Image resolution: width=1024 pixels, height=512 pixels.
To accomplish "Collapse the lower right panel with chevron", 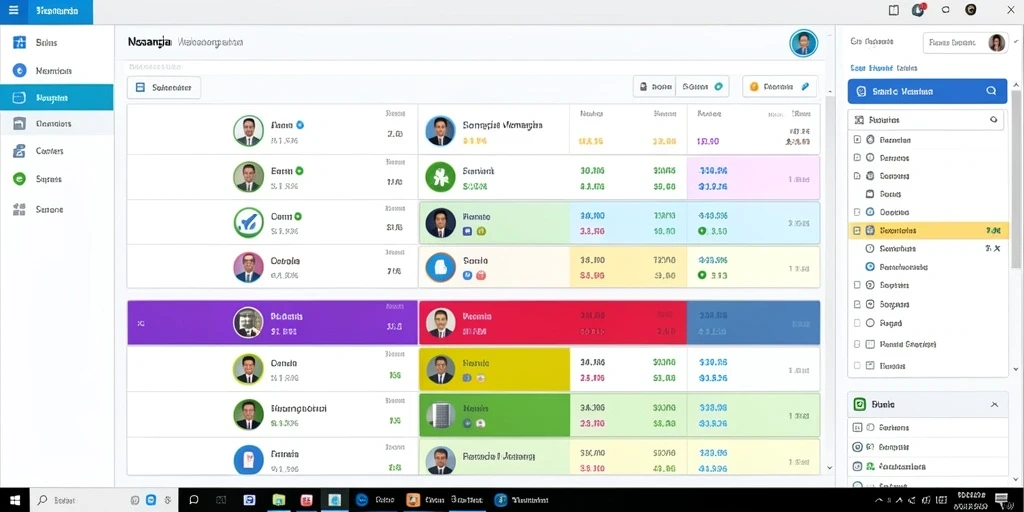I will click(x=994, y=405).
